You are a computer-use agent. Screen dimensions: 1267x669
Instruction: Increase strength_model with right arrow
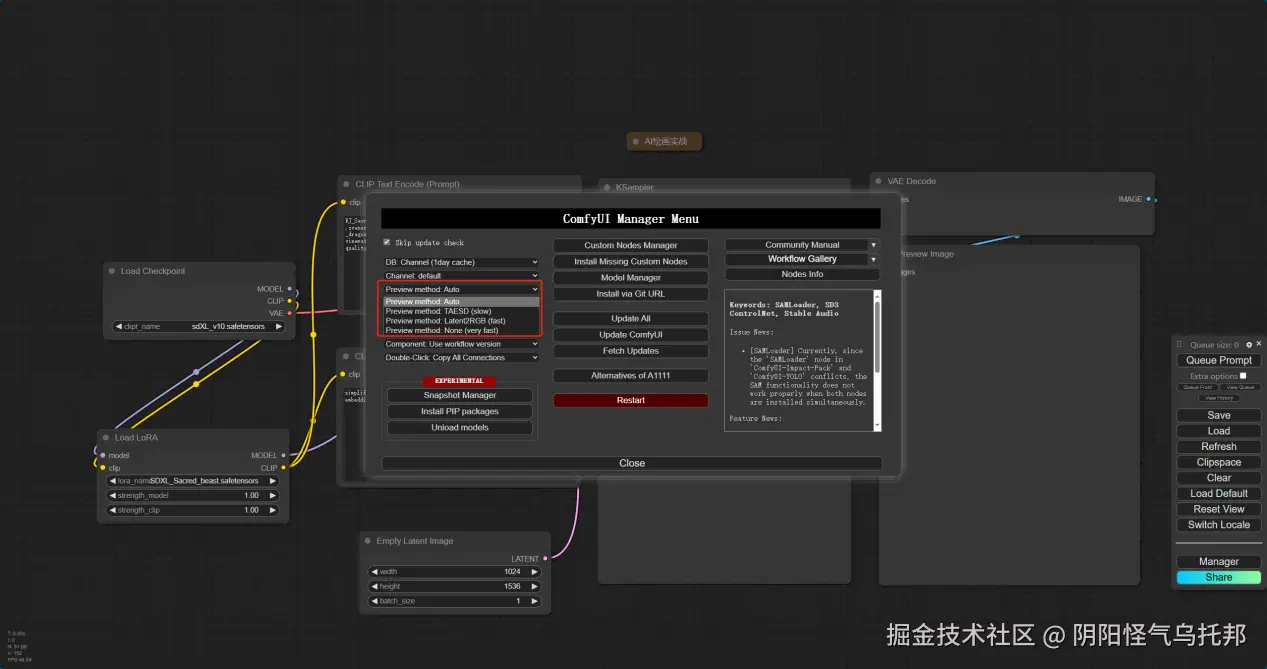(273, 495)
